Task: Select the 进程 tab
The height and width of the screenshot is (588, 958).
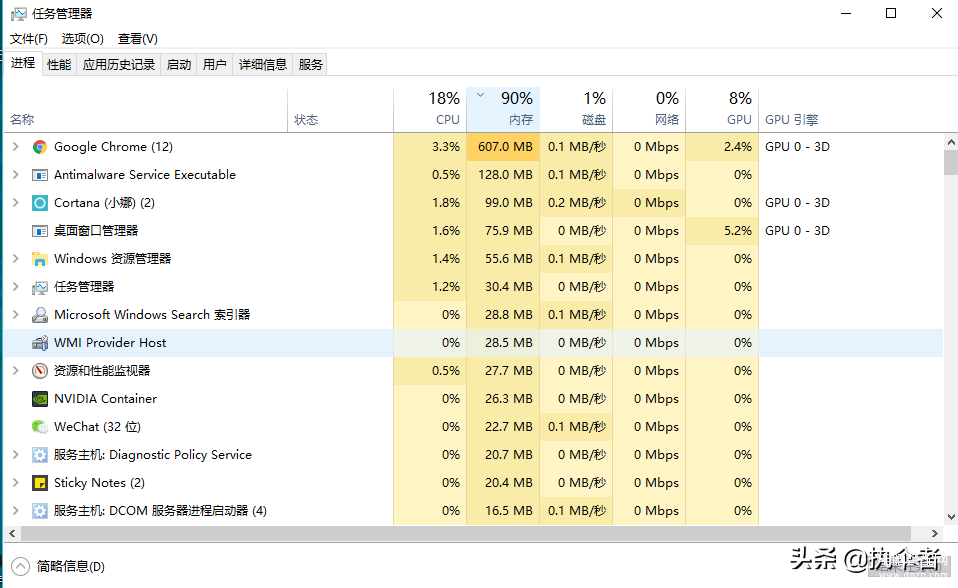Action: tap(23, 63)
